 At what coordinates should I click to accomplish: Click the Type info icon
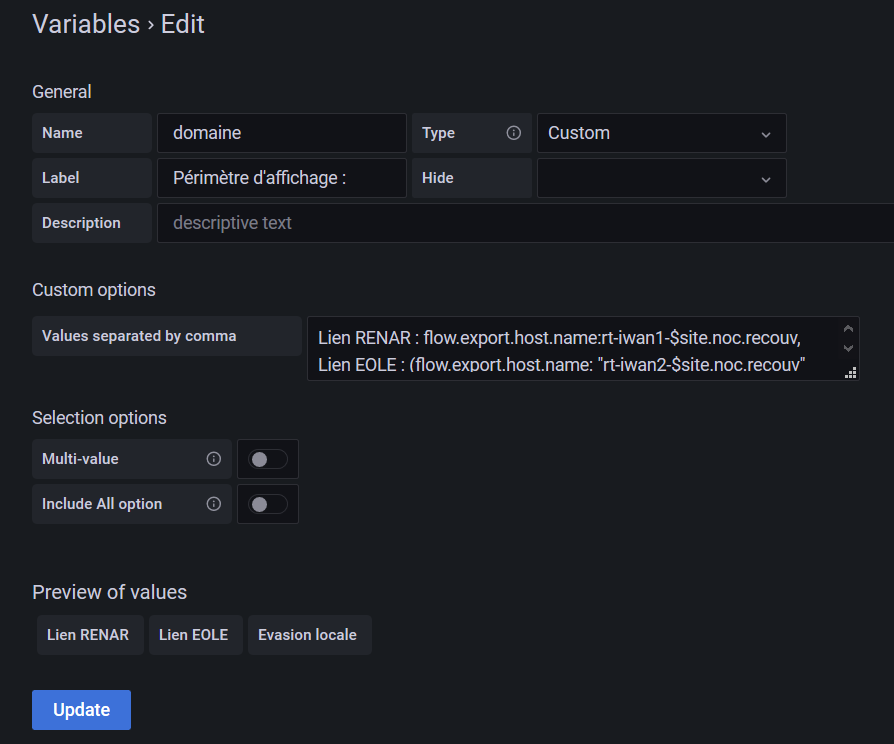tap(513, 133)
